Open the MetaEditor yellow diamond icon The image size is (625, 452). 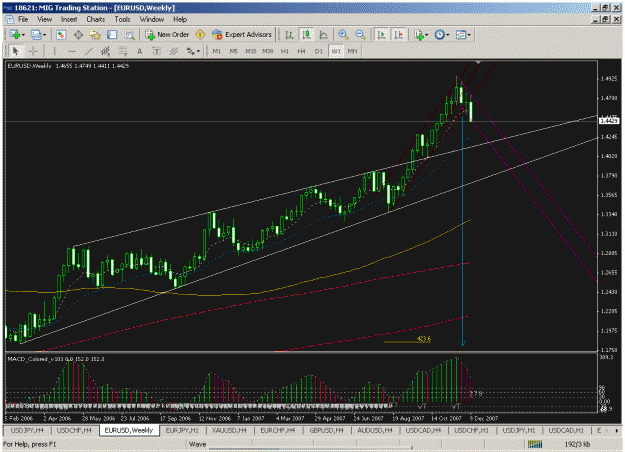coord(200,35)
